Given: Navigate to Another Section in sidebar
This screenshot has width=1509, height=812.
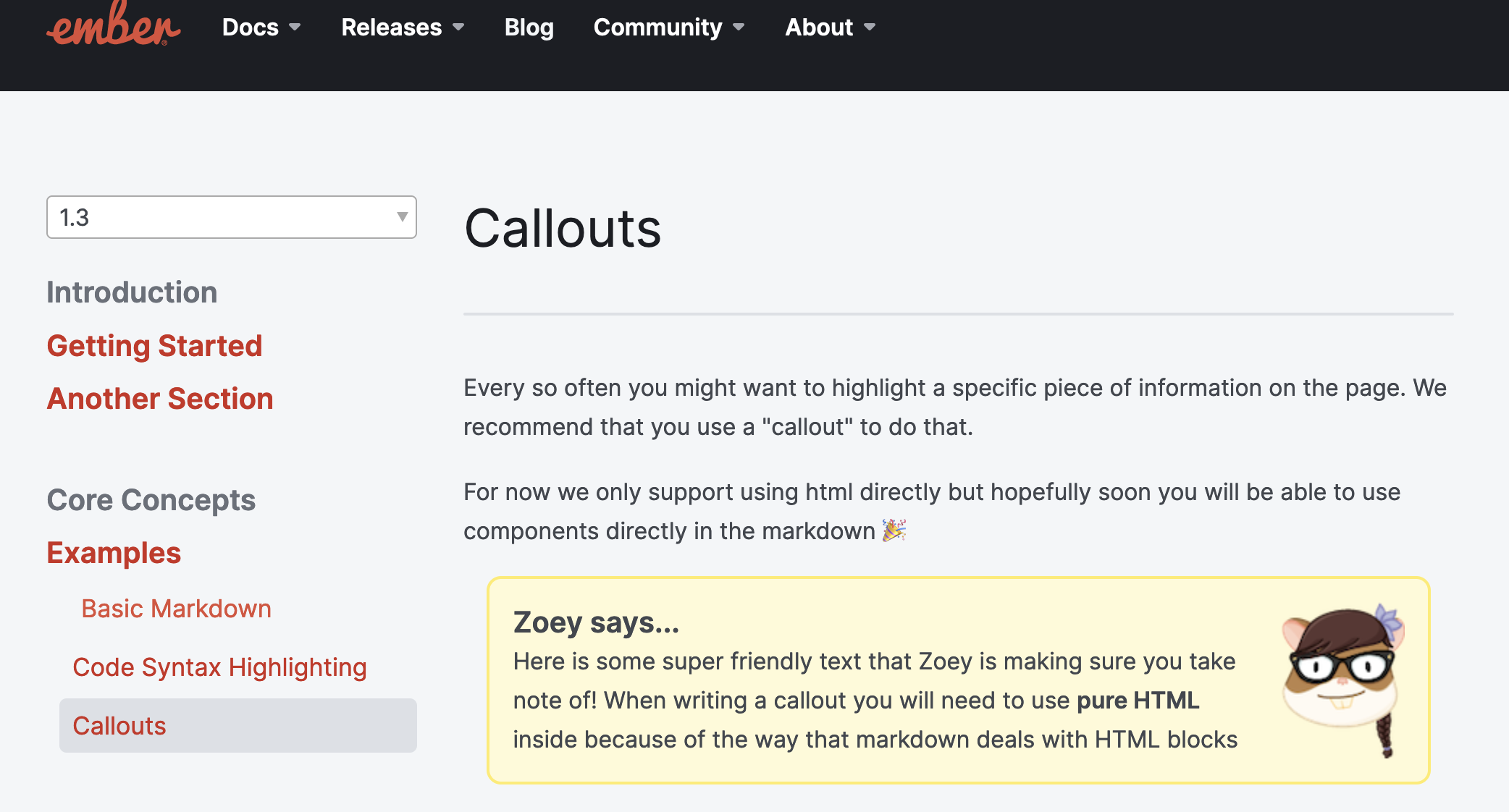Looking at the screenshot, I should tap(159, 398).
